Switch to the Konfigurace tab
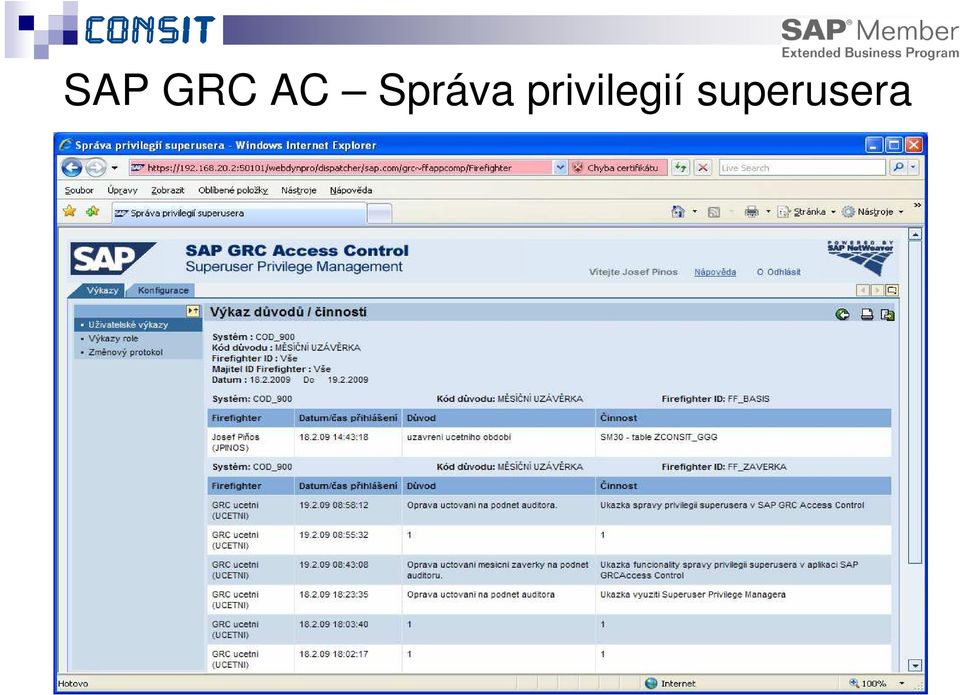 (x=163, y=290)
